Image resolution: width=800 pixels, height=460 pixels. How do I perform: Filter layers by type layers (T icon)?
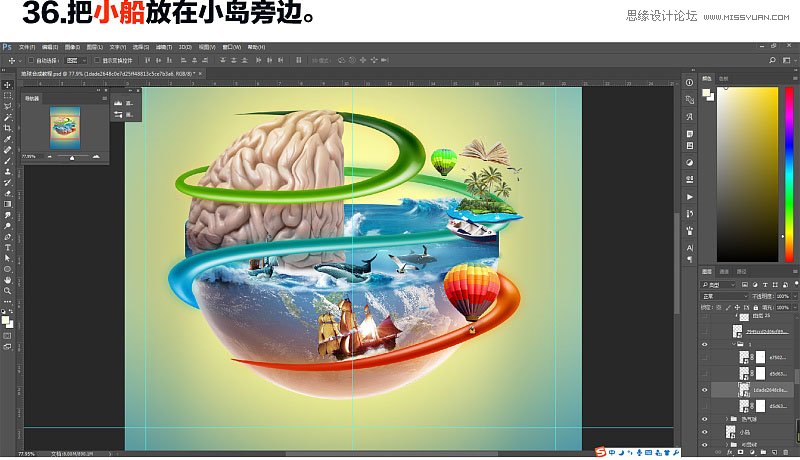point(765,285)
